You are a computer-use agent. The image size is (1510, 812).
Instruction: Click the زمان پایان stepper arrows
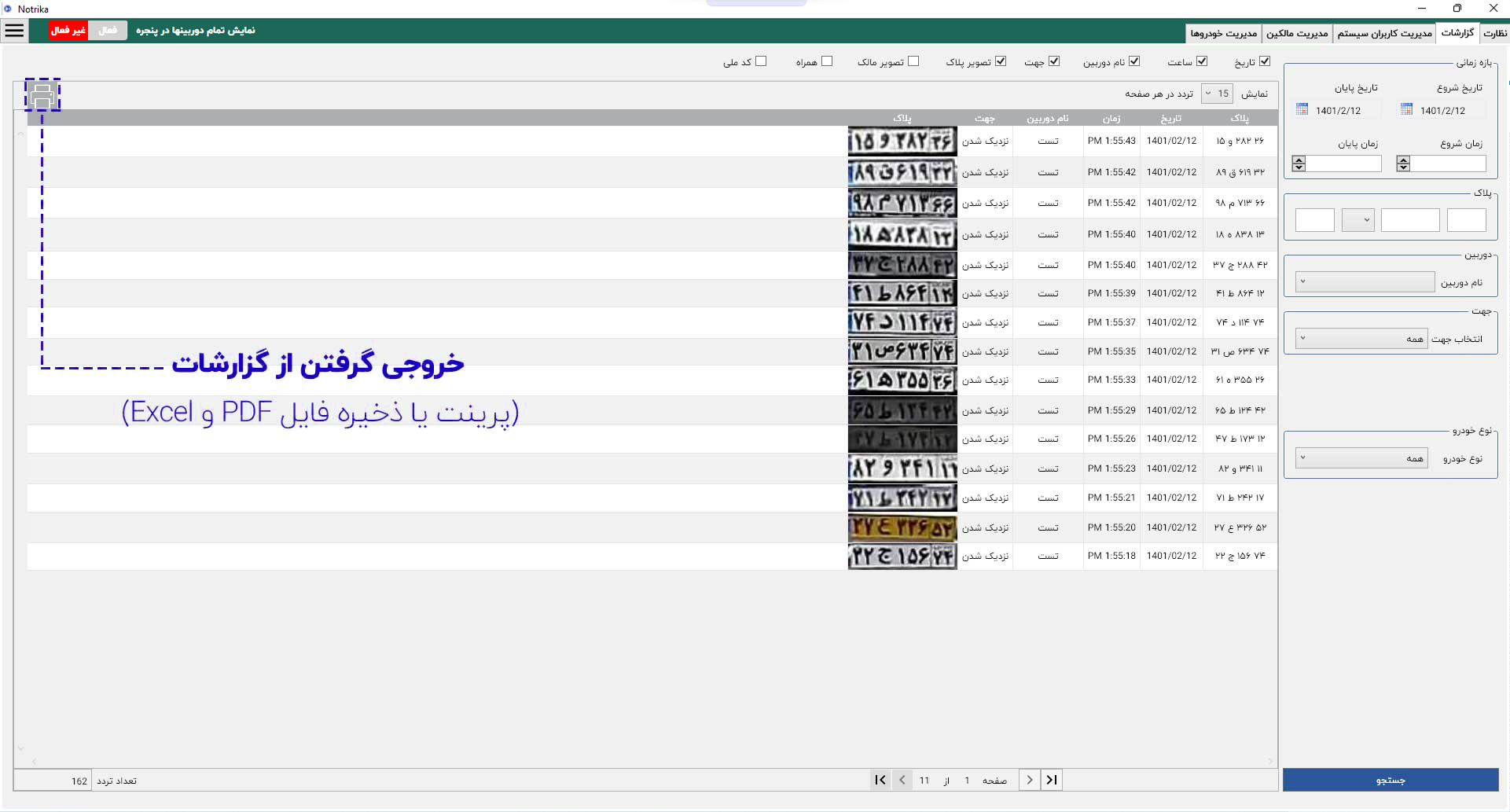(1299, 164)
